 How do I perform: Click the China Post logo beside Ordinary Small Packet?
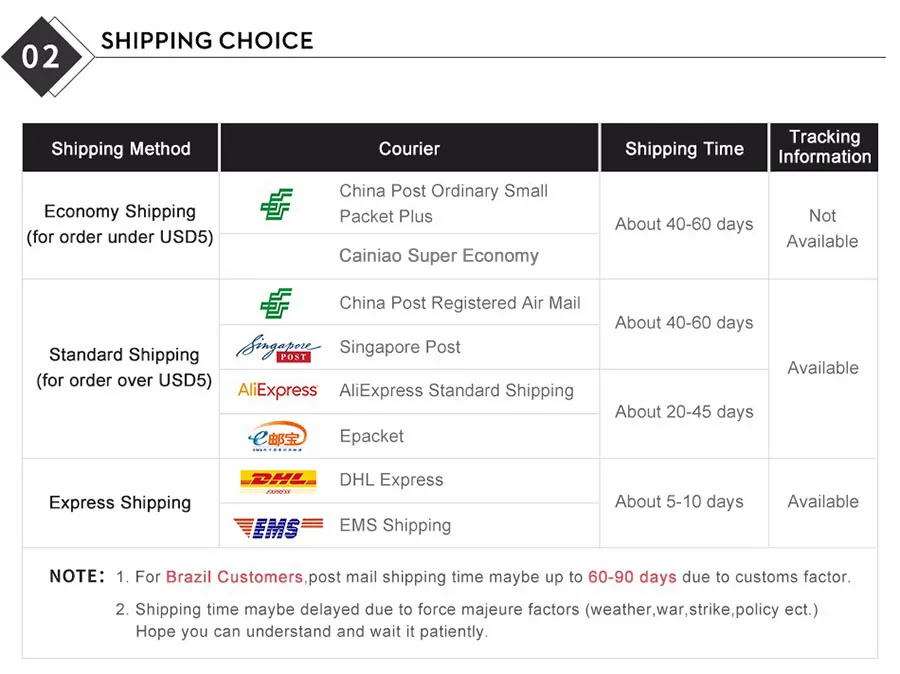pos(277,204)
